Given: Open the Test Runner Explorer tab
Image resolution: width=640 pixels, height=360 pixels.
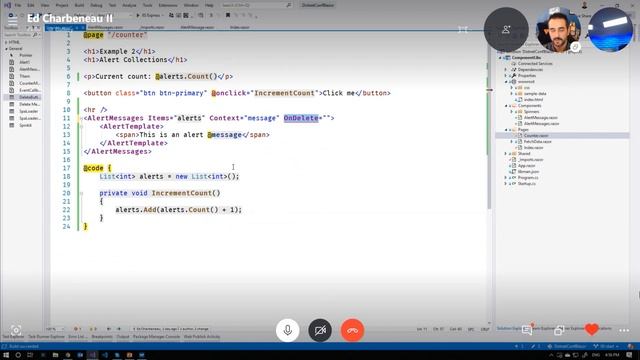Looking at the screenshot, I should click(46, 337).
